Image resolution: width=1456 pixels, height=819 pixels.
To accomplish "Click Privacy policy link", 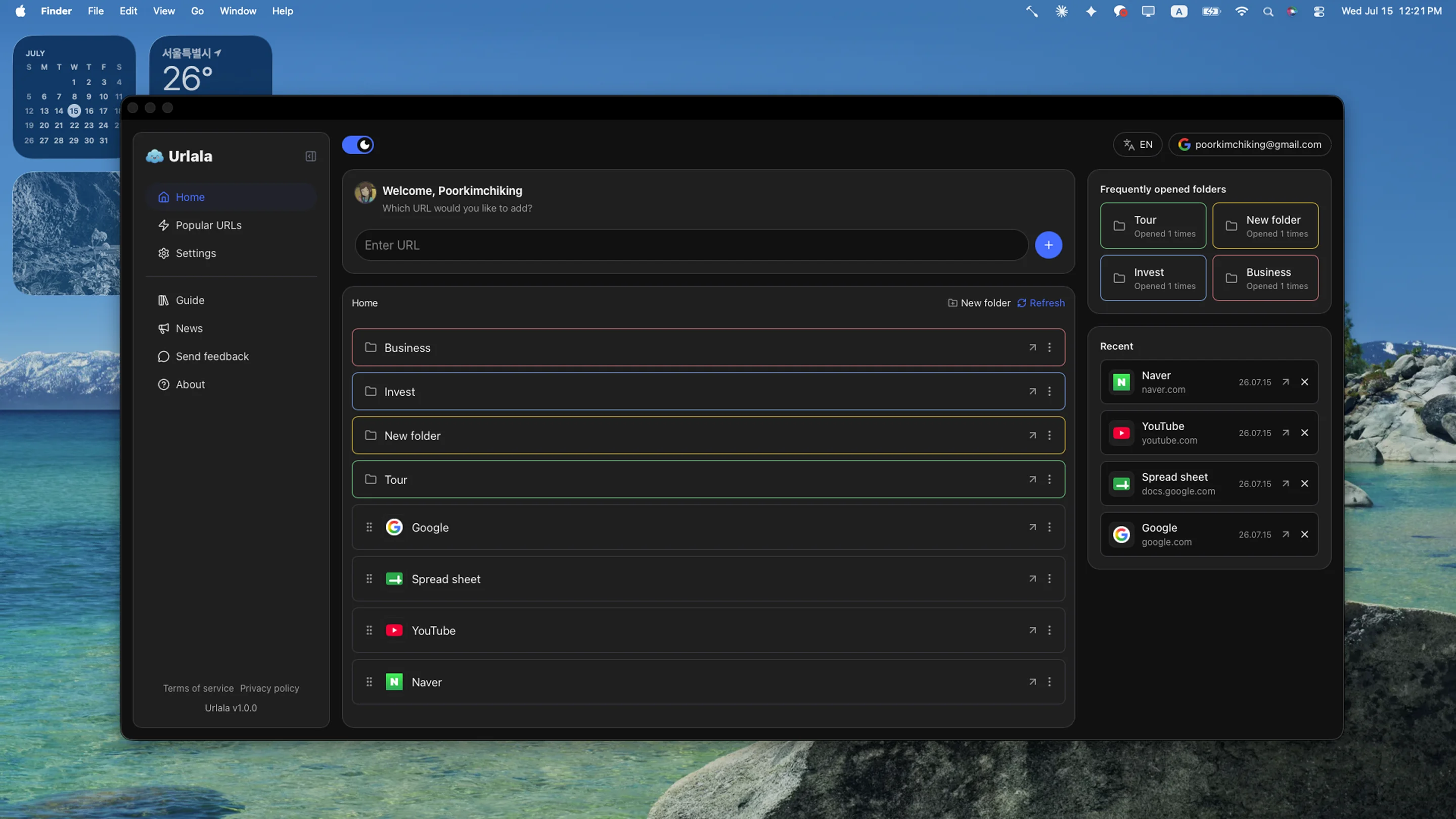I will point(269,689).
